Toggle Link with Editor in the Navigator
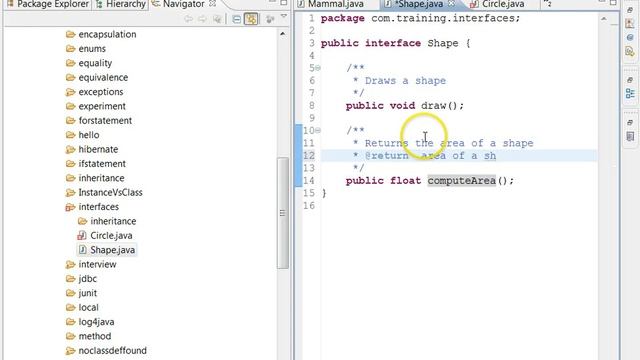640x360 pixels. tap(251, 19)
